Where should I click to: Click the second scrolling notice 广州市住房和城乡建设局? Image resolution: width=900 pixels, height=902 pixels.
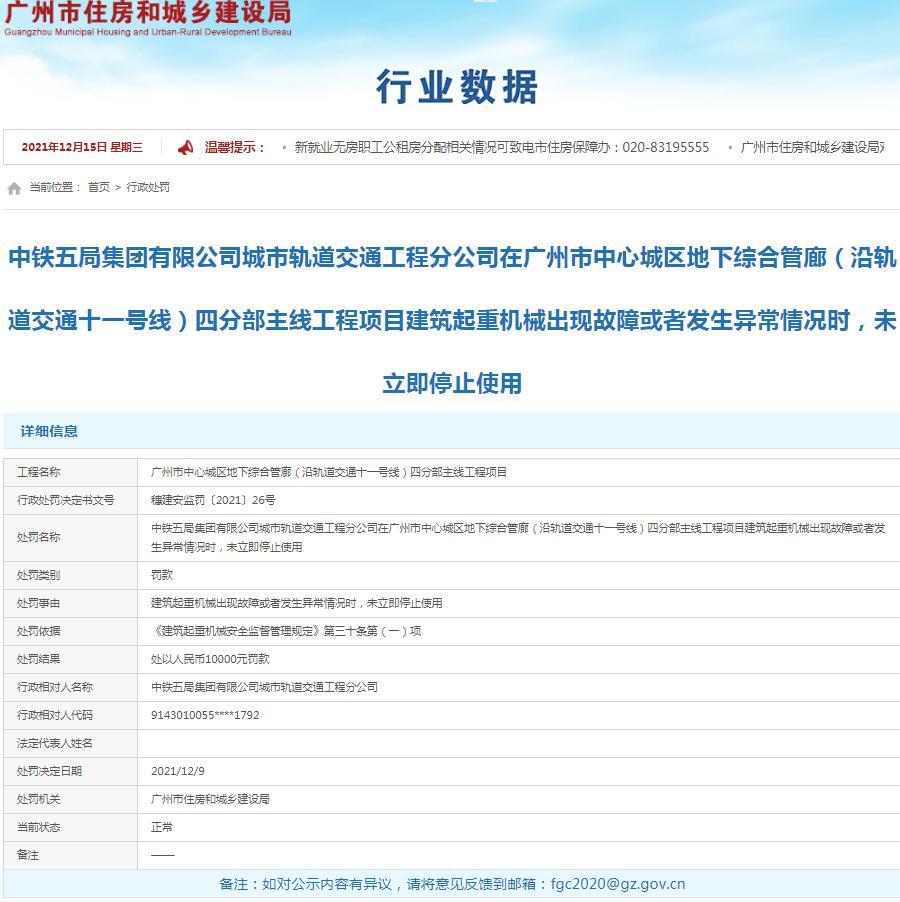coord(812,147)
